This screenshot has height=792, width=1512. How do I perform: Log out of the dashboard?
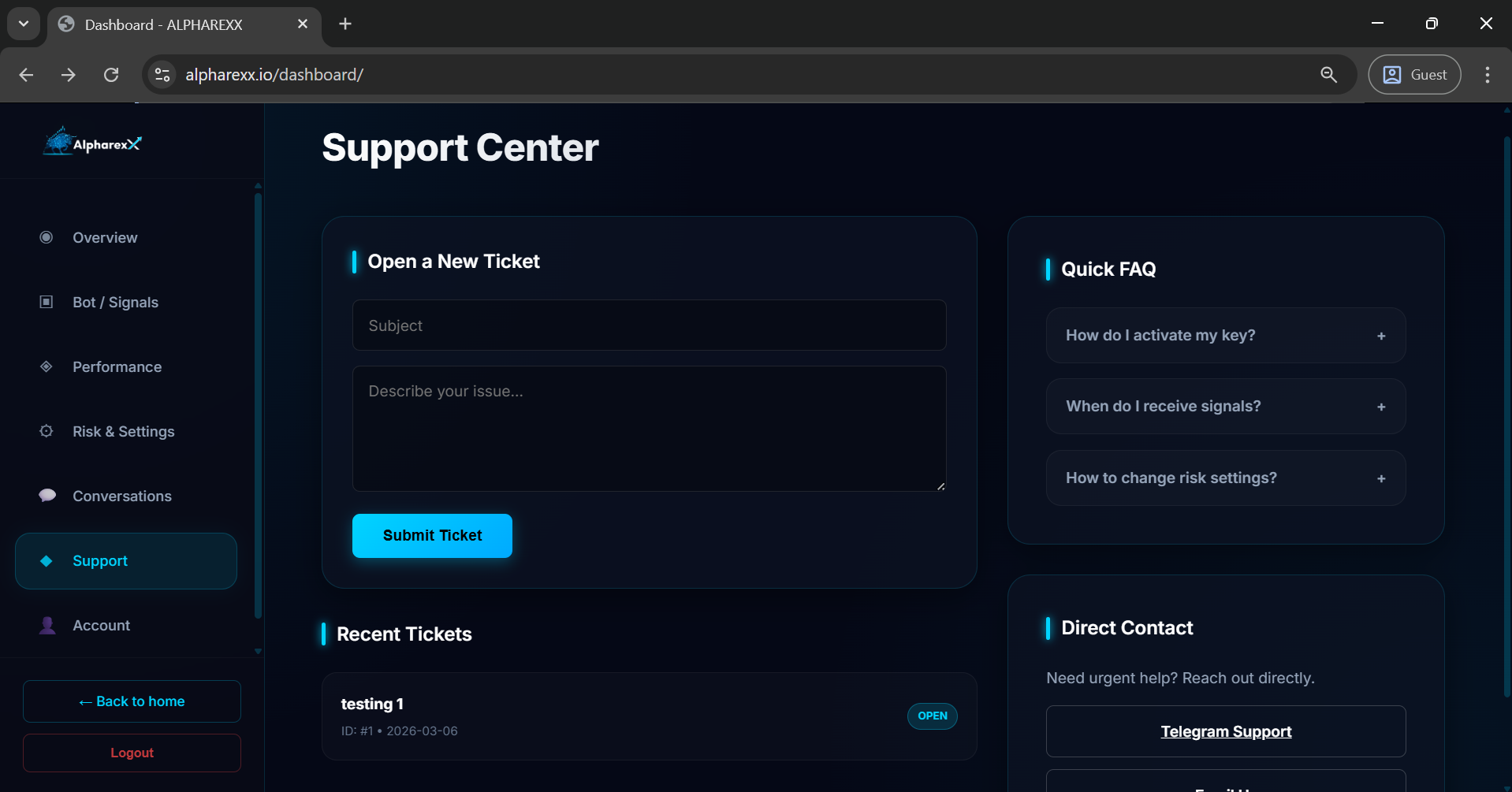(132, 753)
